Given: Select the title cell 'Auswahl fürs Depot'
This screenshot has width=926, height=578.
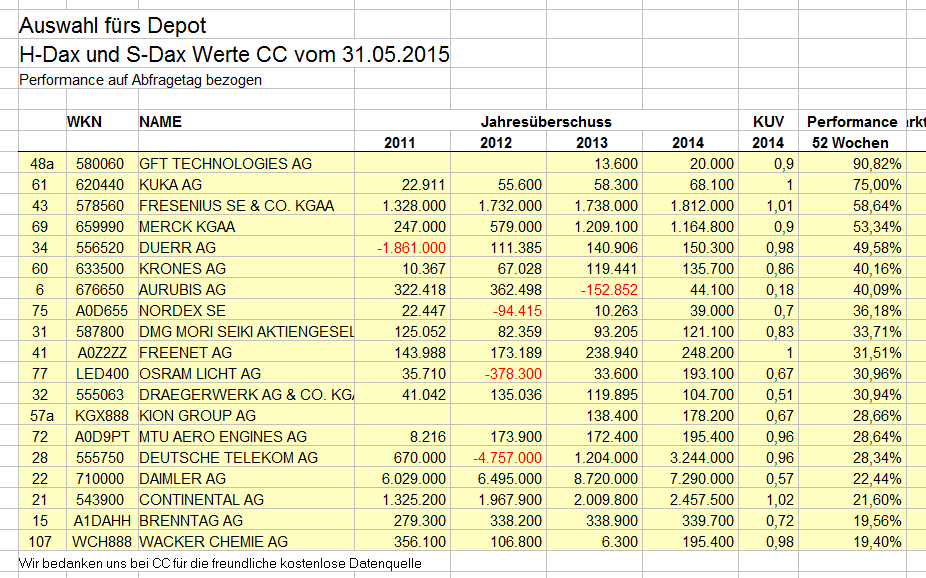Looking at the screenshot, I should (112, 26).
